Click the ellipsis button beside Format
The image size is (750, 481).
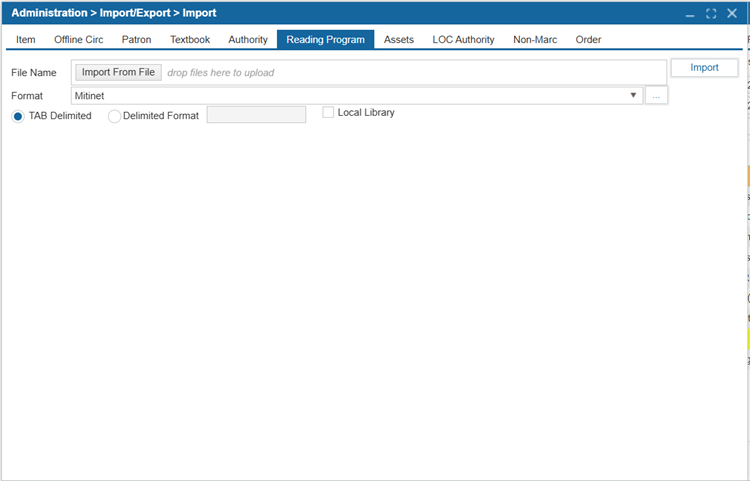[656, 96]
